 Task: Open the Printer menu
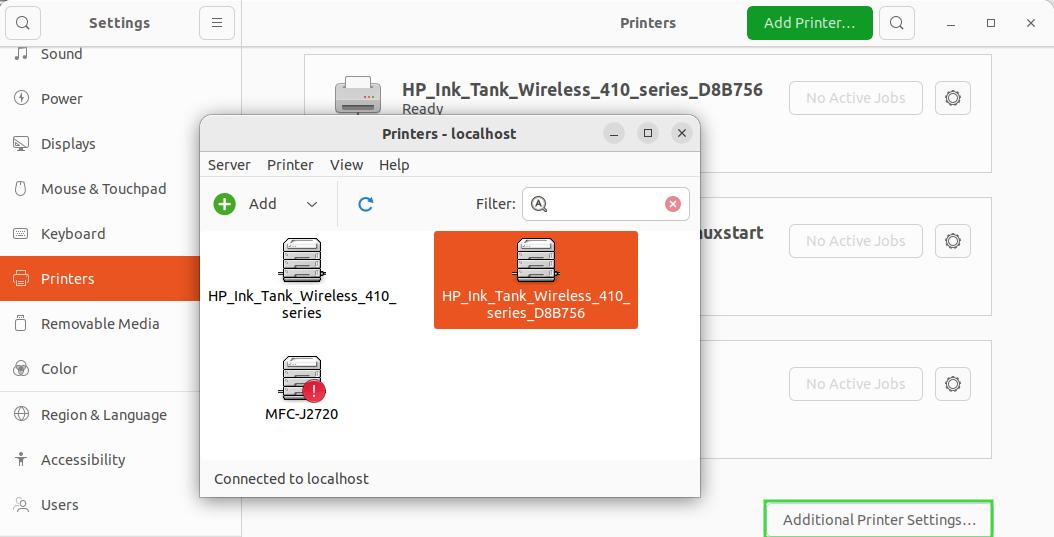tap(290, 165)
